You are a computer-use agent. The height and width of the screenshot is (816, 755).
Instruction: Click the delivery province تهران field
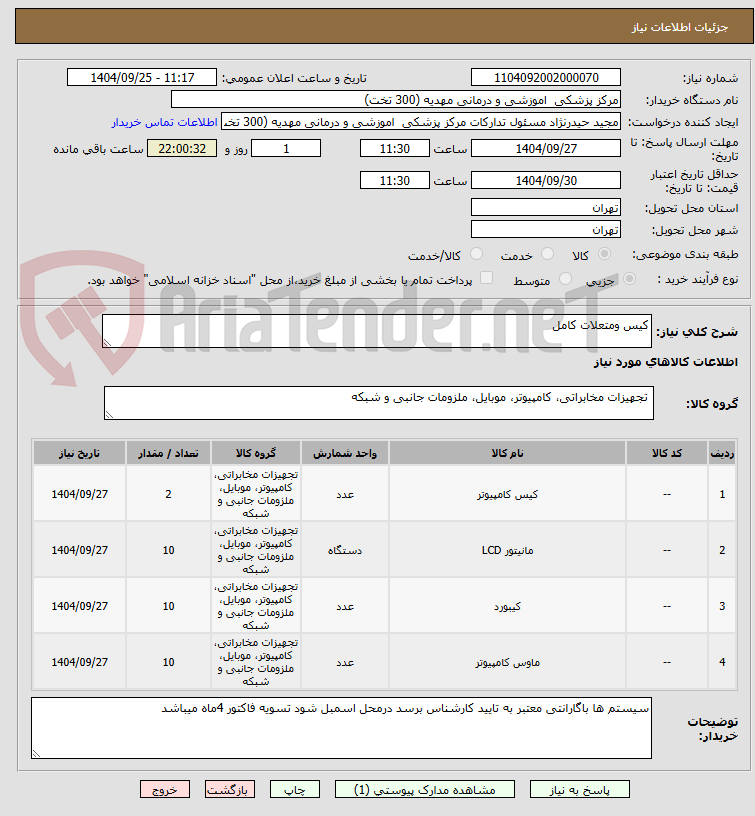(x=546, y=208)
